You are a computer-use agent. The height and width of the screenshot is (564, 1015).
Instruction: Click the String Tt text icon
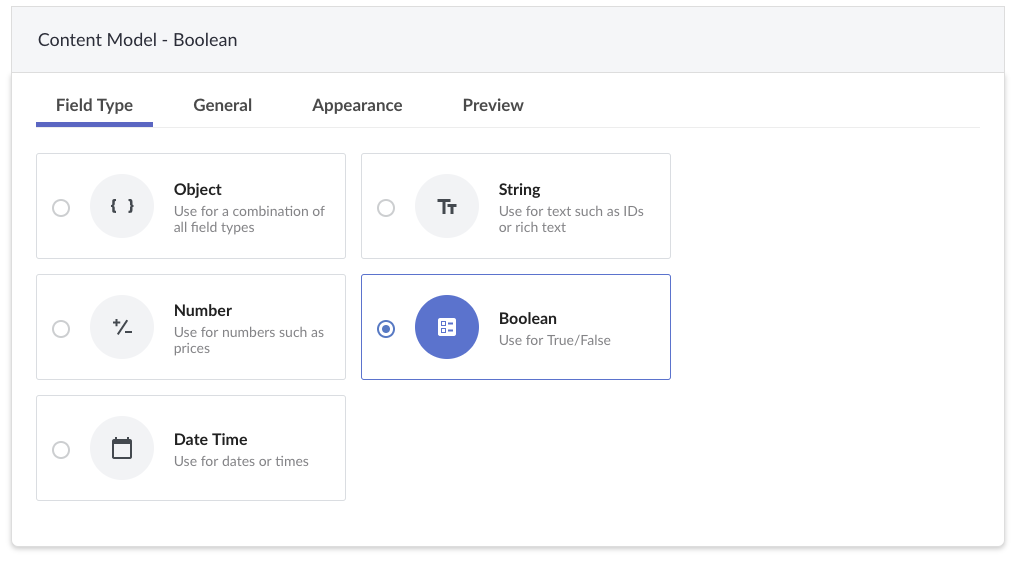click(447, 206)
